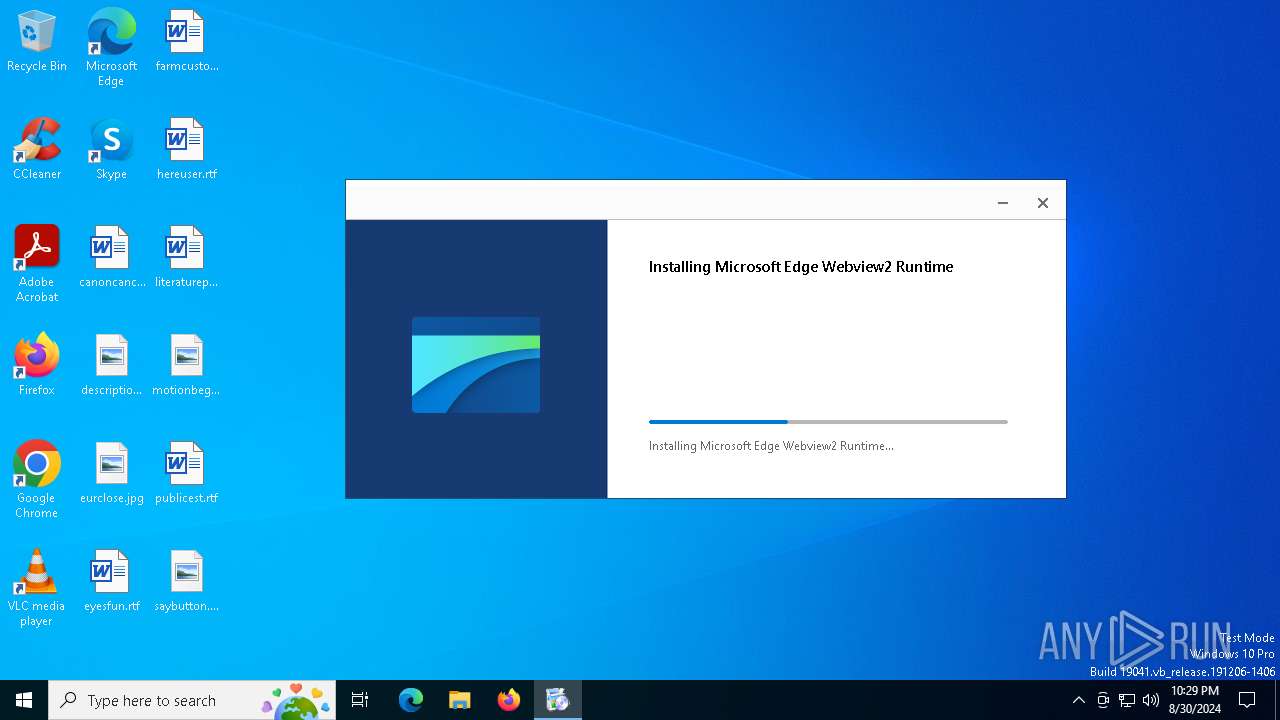
Task: Select the eyesfun.rtf document icon
Action: coord(111,582)
